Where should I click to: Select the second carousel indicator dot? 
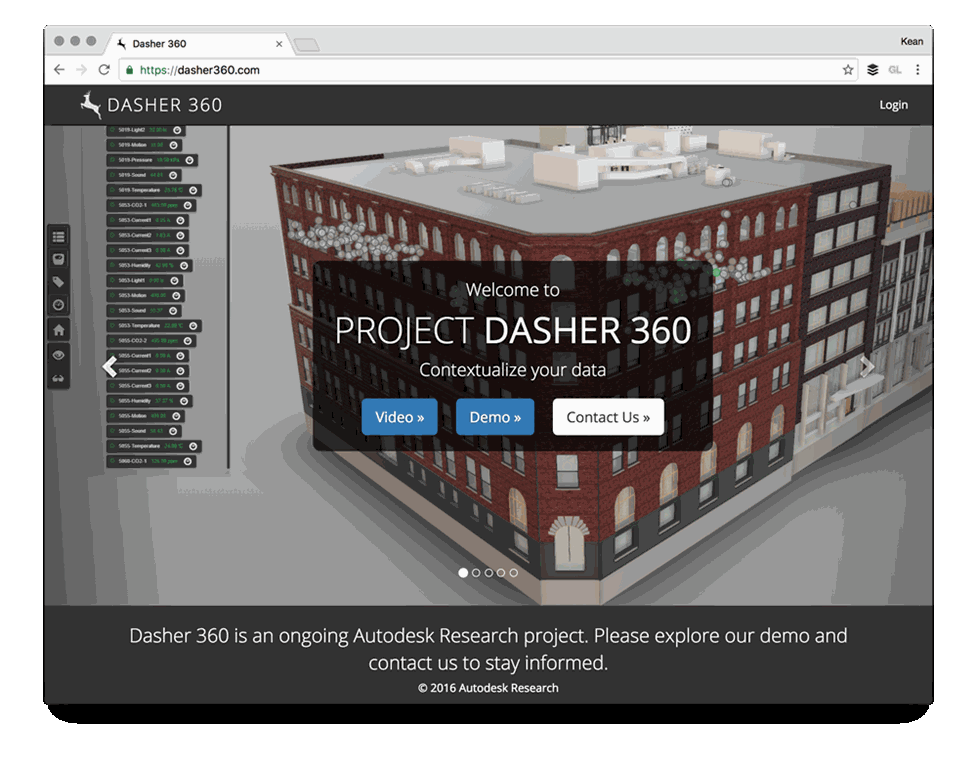[x=476, y=573]
